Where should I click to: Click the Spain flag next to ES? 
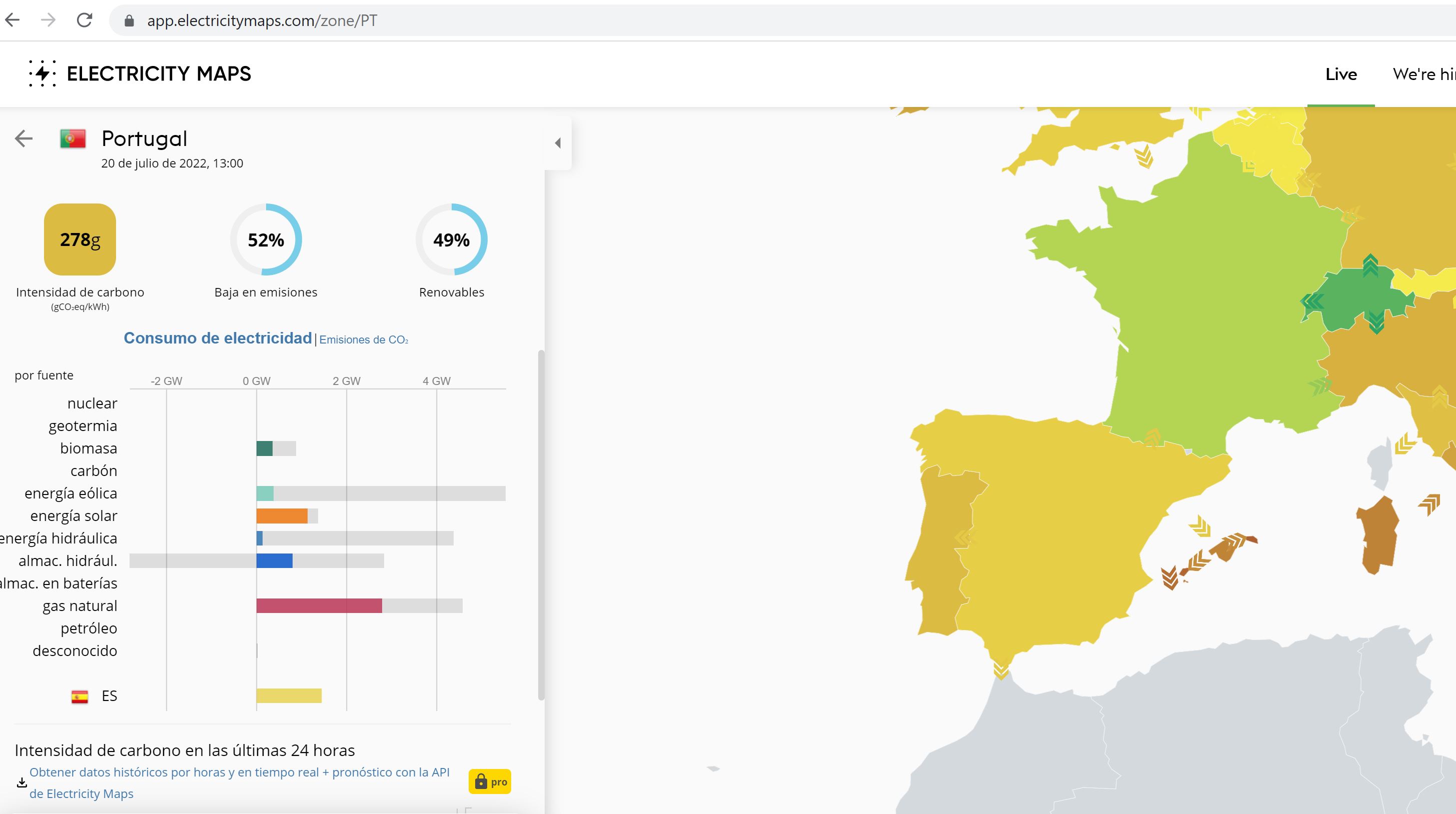pyautogui.click(x=80, y=696)
